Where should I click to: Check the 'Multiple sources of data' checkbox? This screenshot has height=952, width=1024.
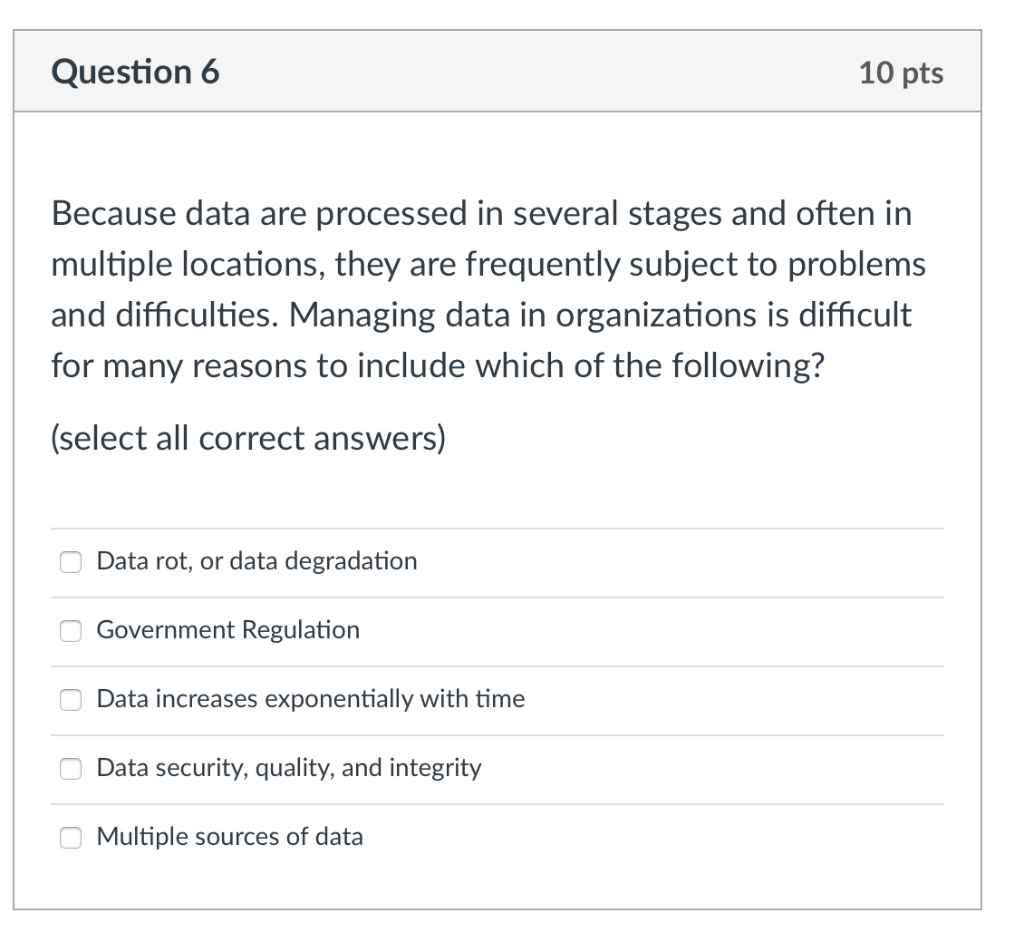coord(70,838)
